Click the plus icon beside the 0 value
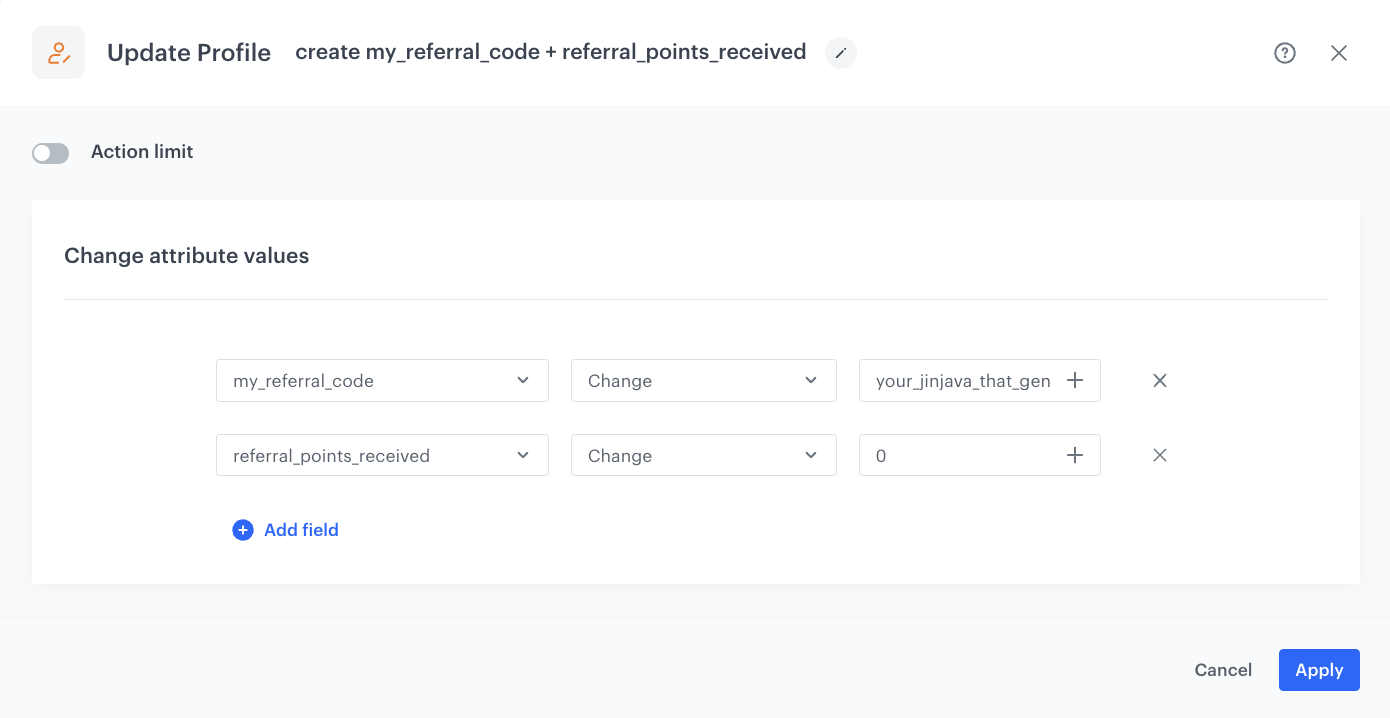This screenshot has width=1390, height=718. (x=1074, y=455)
